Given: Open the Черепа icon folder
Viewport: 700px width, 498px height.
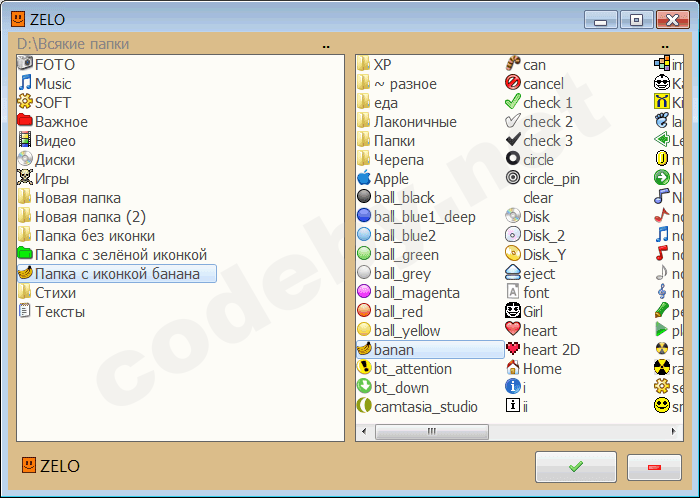Looking at the screenshot, I should click(391, 159).
